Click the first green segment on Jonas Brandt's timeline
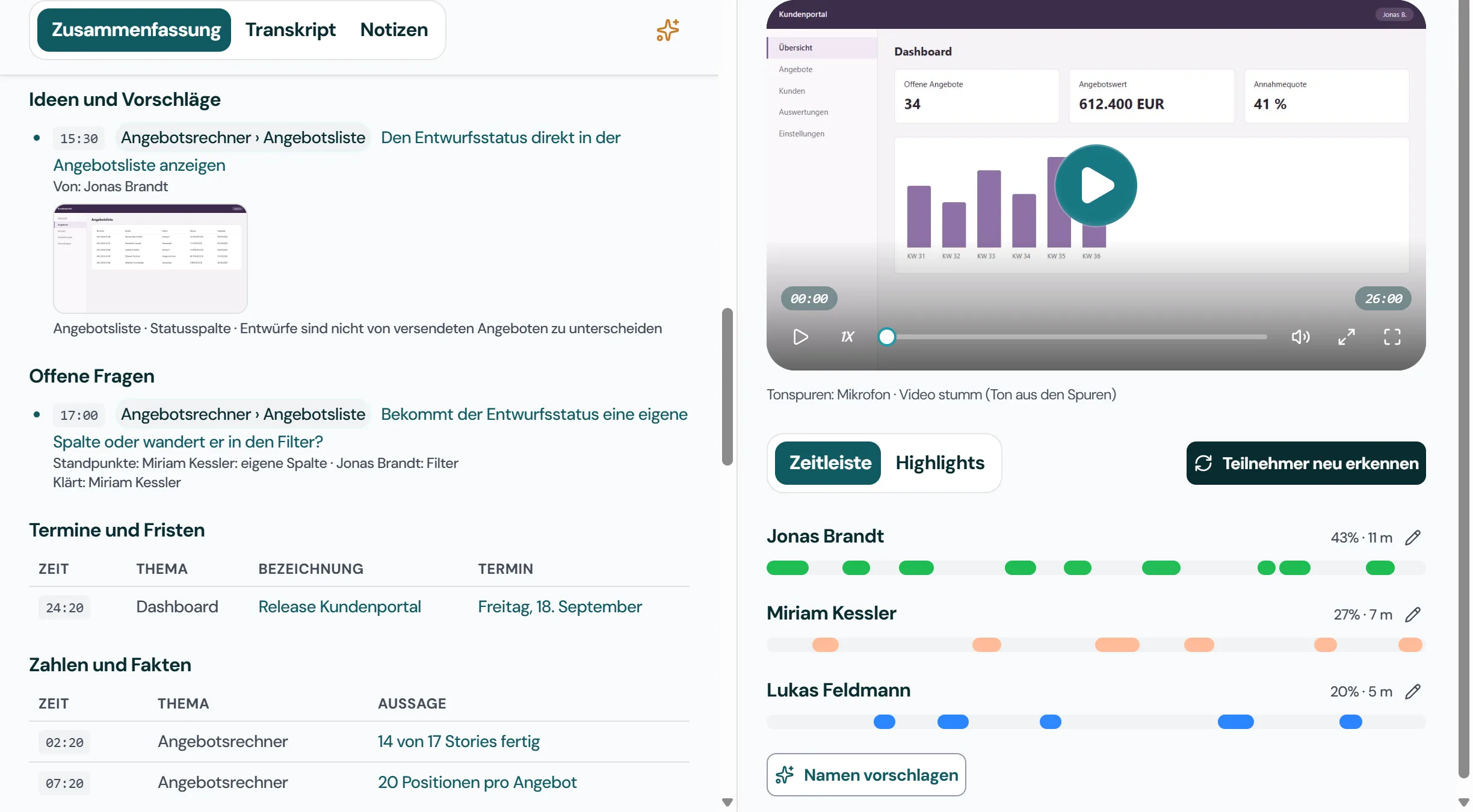Screen dimensions: 1473x812 click(788, 568)
